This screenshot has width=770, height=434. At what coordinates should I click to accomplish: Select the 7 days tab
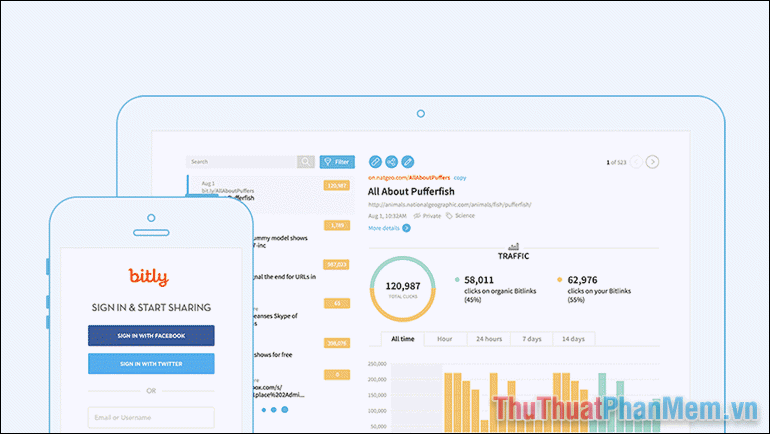[x=533, y=339]
